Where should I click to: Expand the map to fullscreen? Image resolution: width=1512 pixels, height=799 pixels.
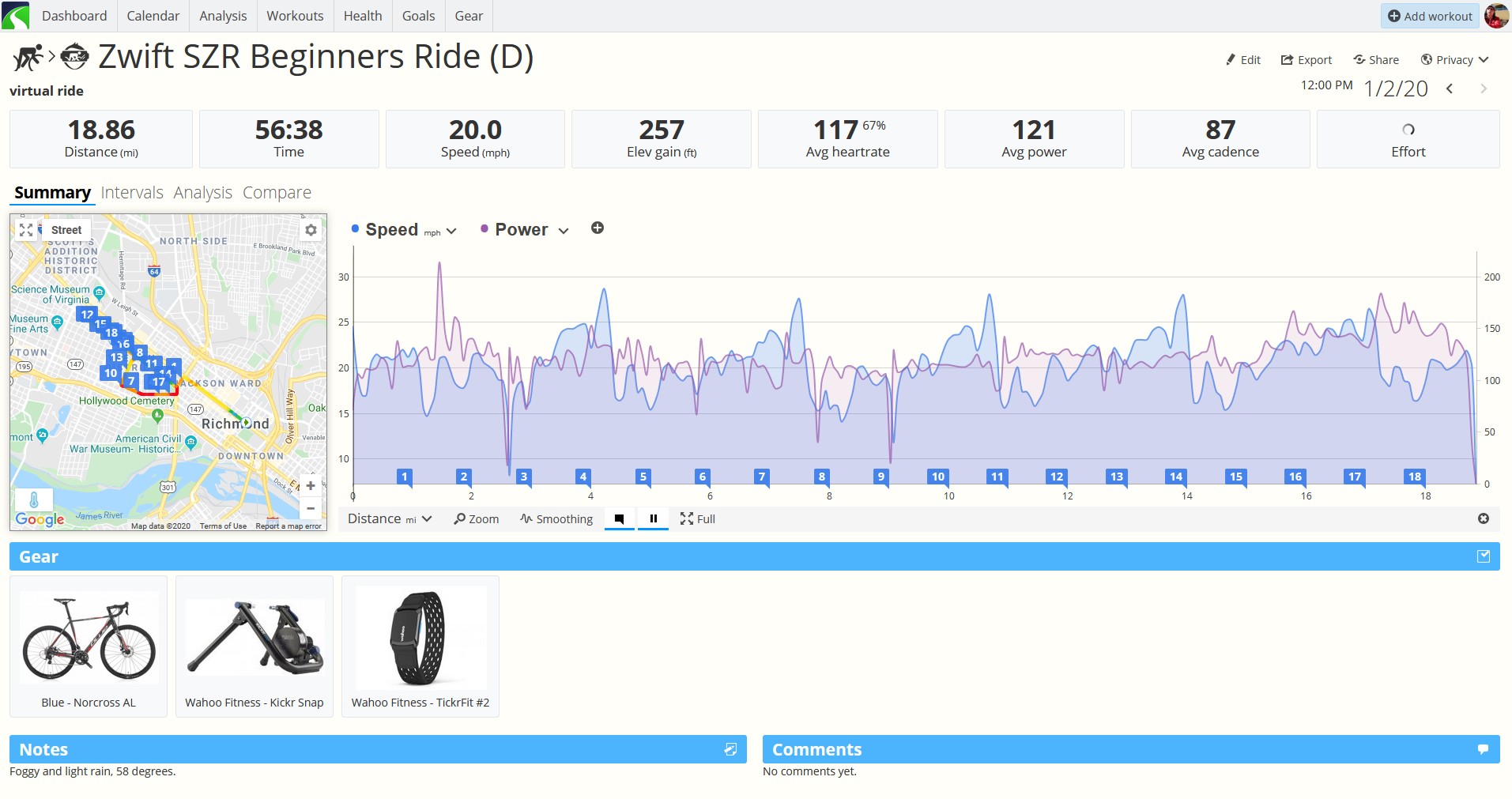pos(26,230)
